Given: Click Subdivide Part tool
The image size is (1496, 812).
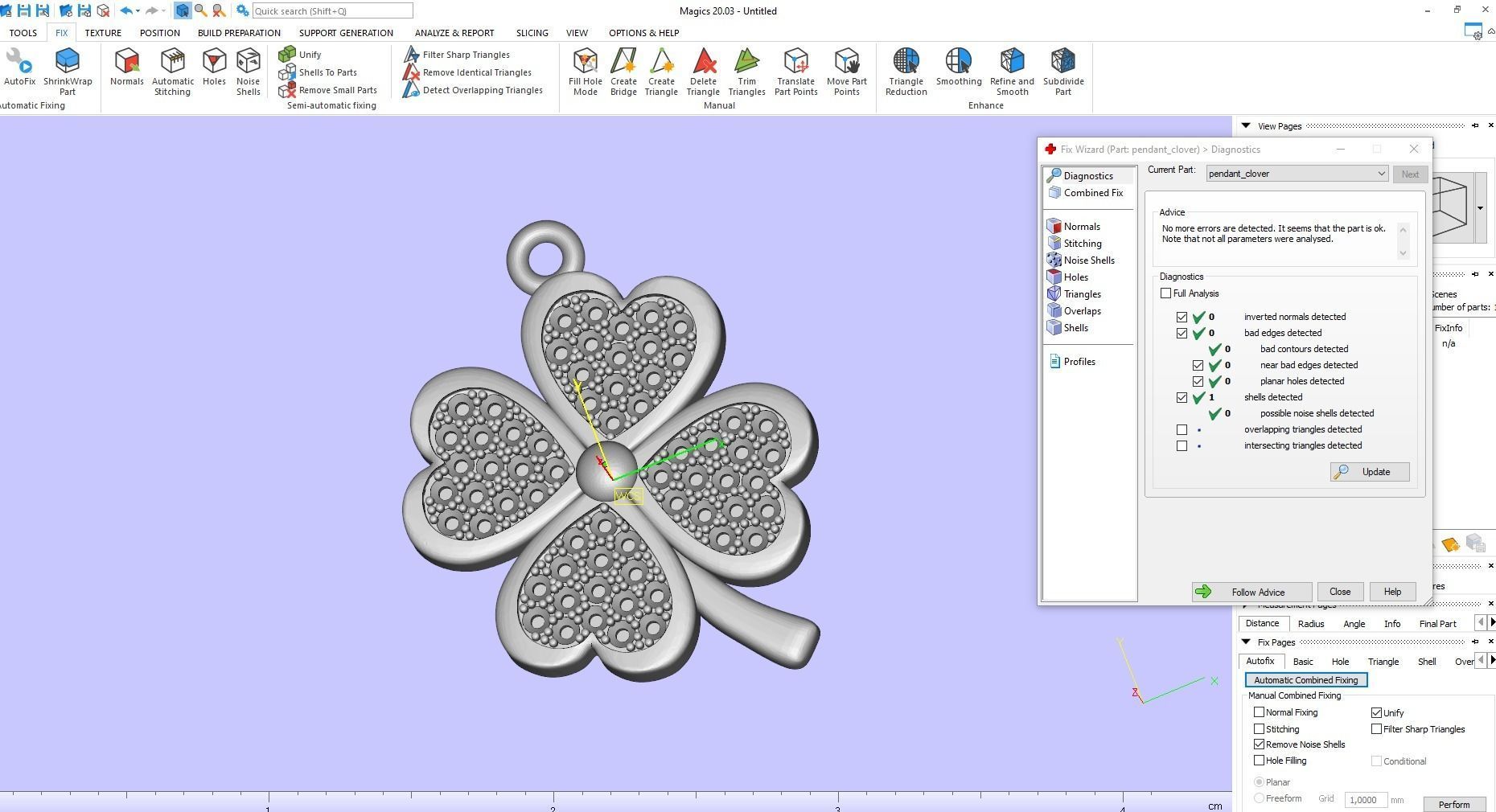Looking at the screenshot, I should 1063,72.
